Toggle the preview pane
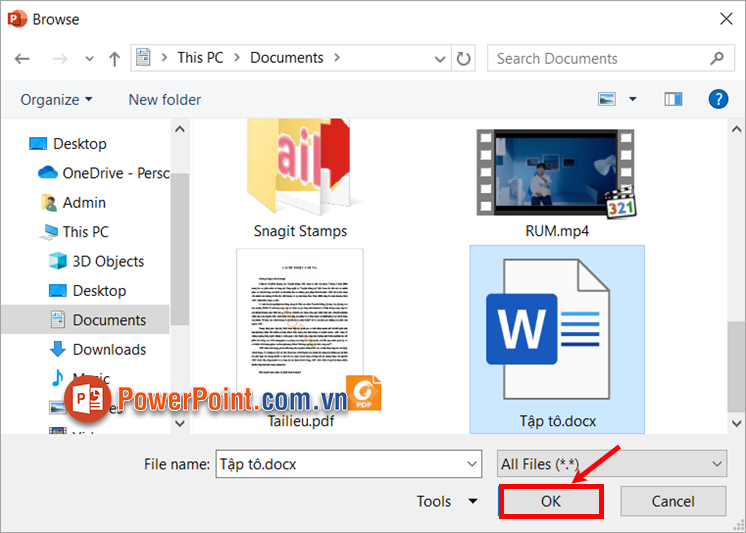Image resolution: width=746 pixels, height=533 pixels. click(x=673, y=99)
